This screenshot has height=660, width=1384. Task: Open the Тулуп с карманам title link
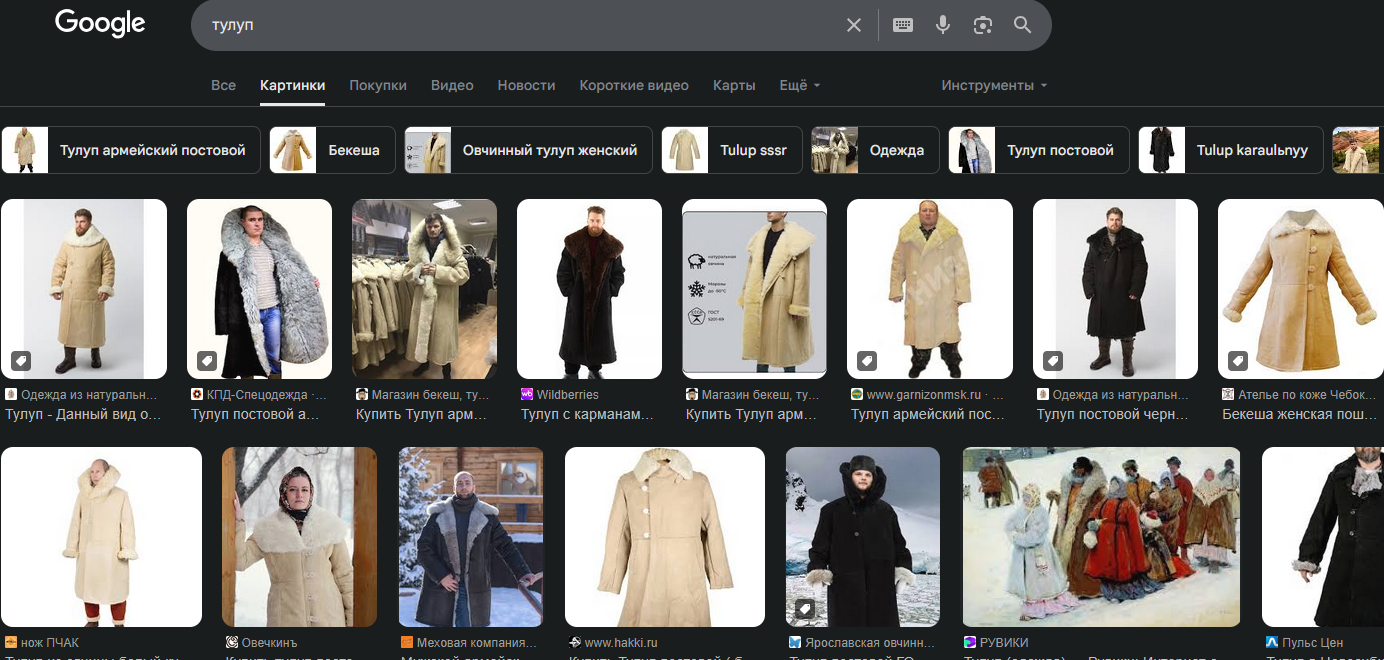587,415
